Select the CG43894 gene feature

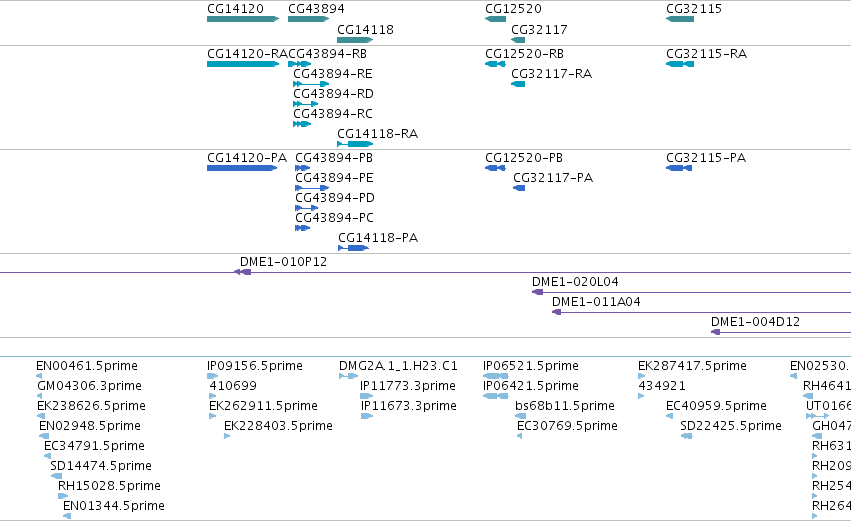308,19
